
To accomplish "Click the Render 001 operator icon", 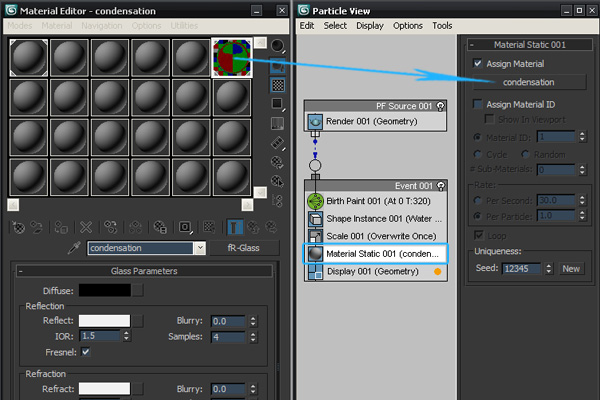I will point(314,121).
